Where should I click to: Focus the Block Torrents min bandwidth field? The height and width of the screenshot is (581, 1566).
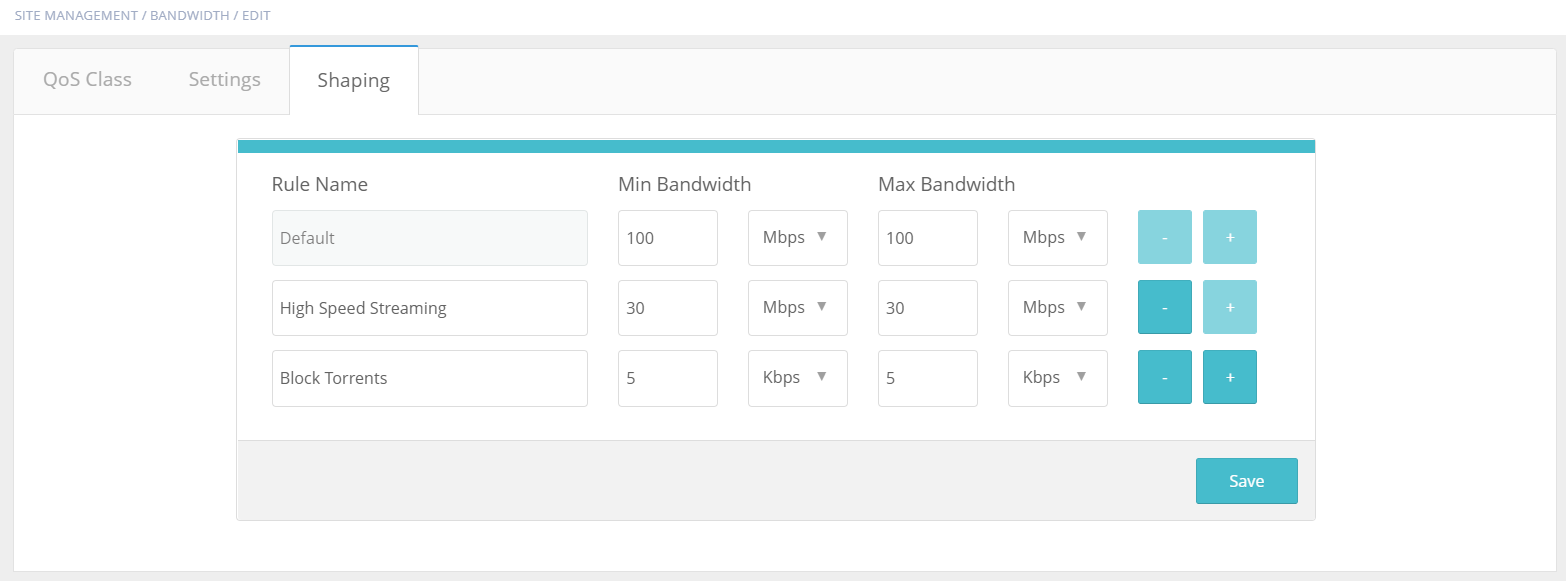[x=668, y=378]
